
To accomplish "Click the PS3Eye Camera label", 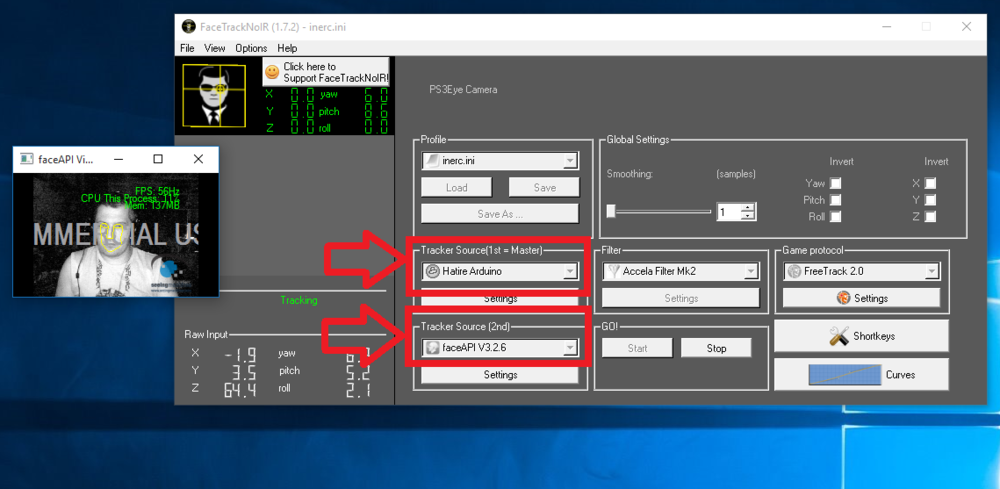I will point(463,90).
